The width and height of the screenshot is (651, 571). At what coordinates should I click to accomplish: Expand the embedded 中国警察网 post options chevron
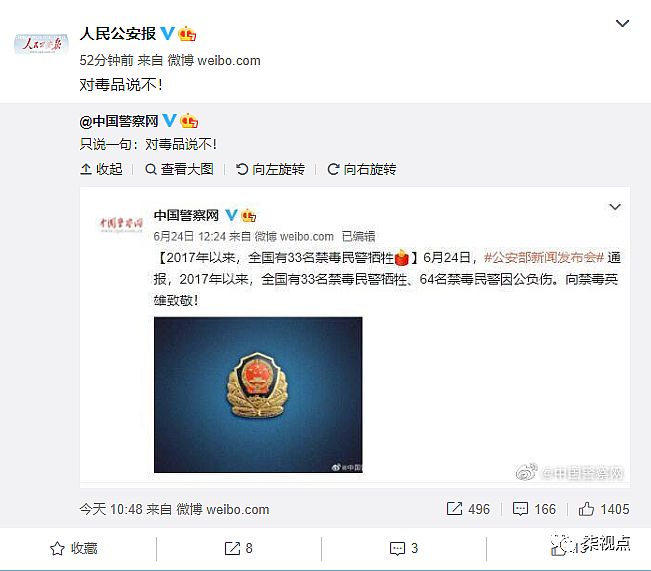click(x=615, y=207)
